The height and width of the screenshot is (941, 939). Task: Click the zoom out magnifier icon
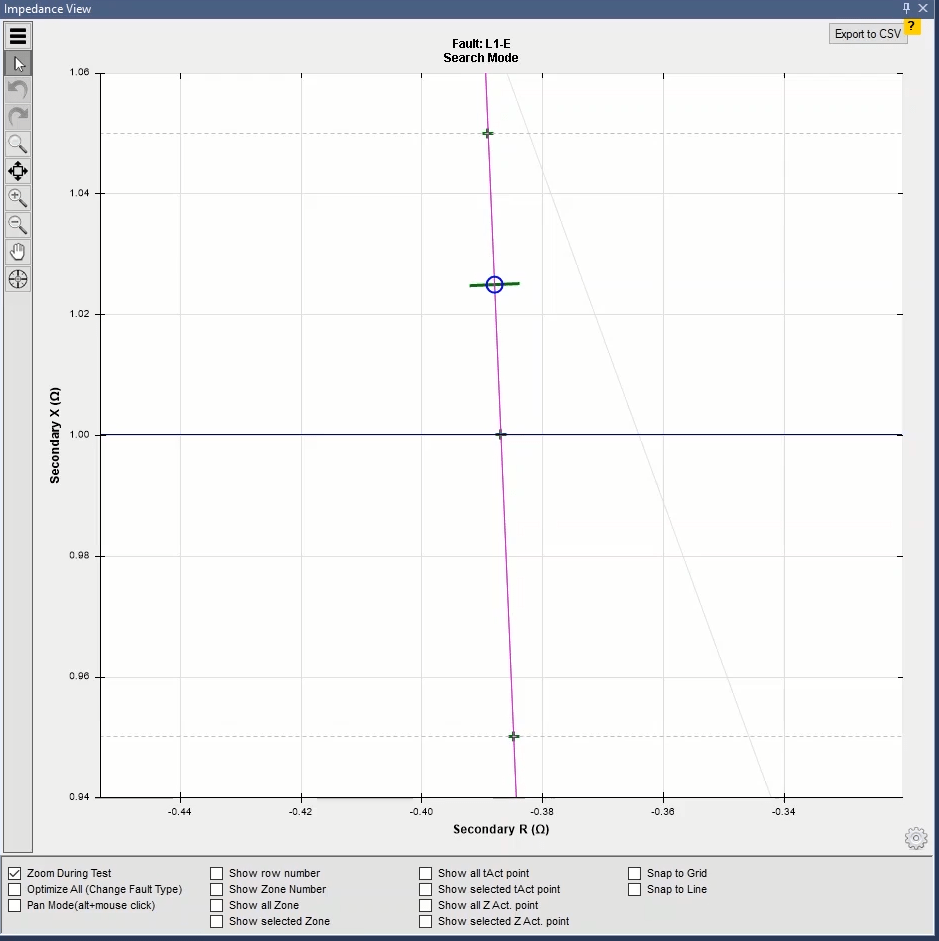[18, 225]
